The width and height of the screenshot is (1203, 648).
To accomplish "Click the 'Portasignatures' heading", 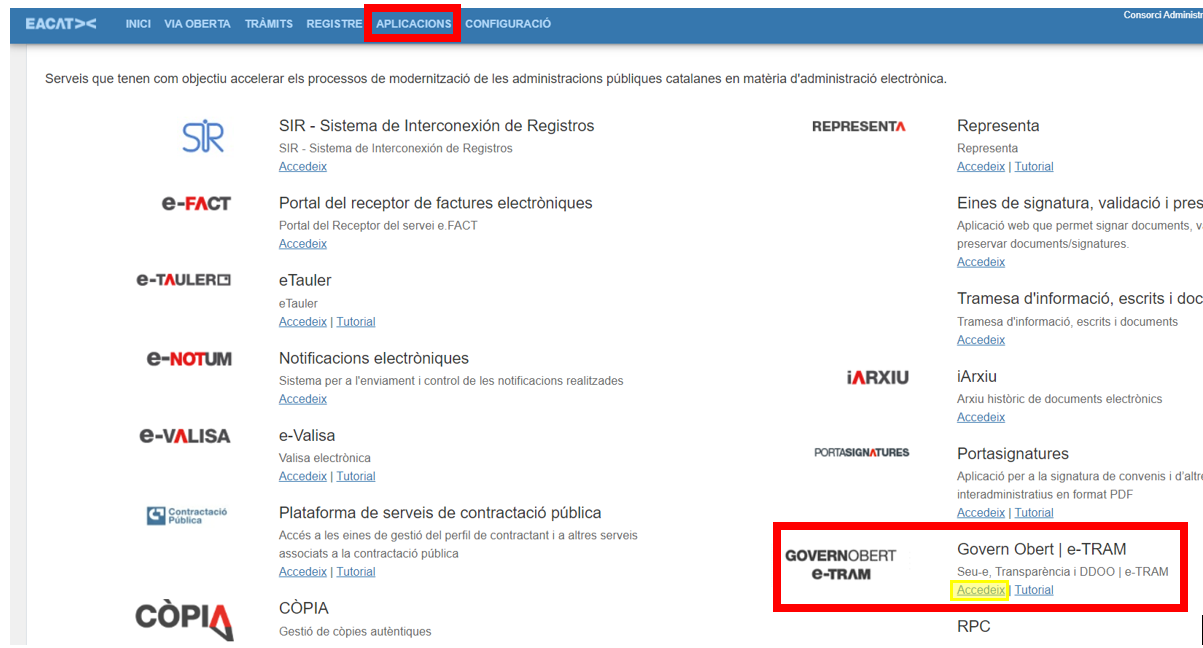I will point(1013,454).
